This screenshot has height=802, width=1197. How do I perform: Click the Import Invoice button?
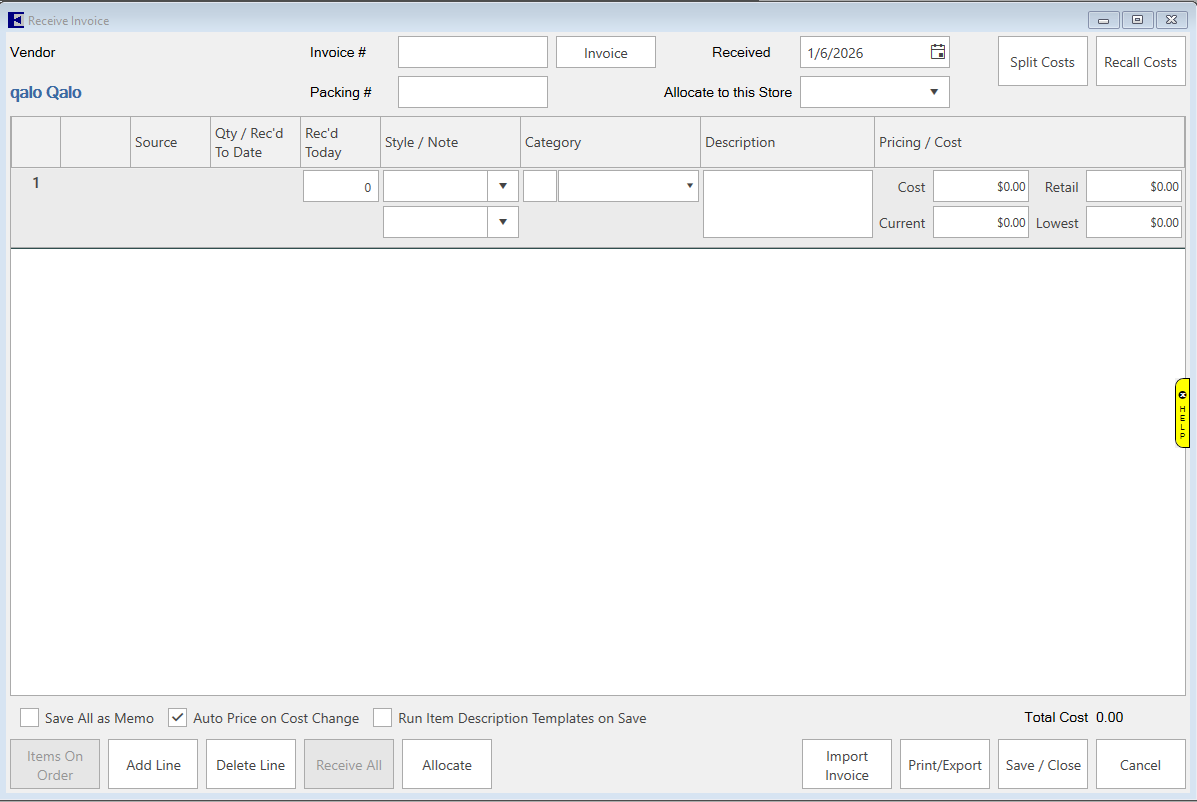tap(846, 765)
